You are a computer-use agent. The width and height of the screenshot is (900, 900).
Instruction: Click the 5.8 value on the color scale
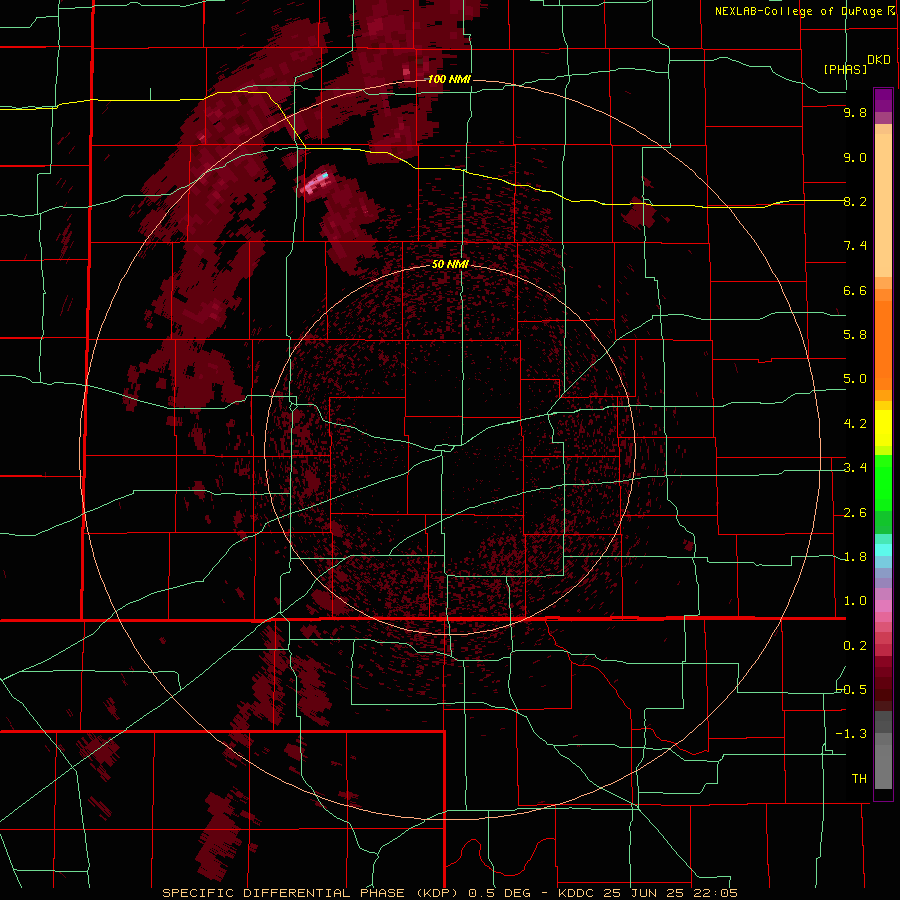coord(855,335)
